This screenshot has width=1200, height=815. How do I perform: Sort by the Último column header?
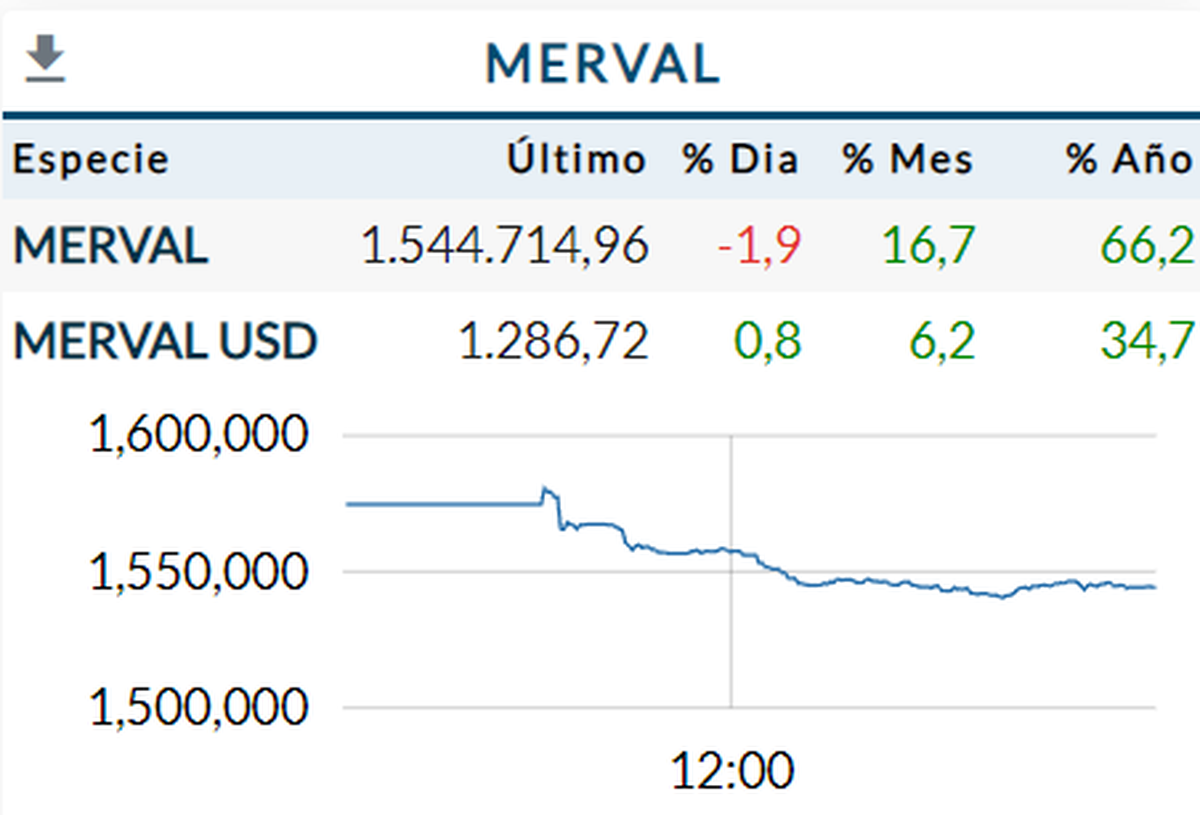click(576, 160)
